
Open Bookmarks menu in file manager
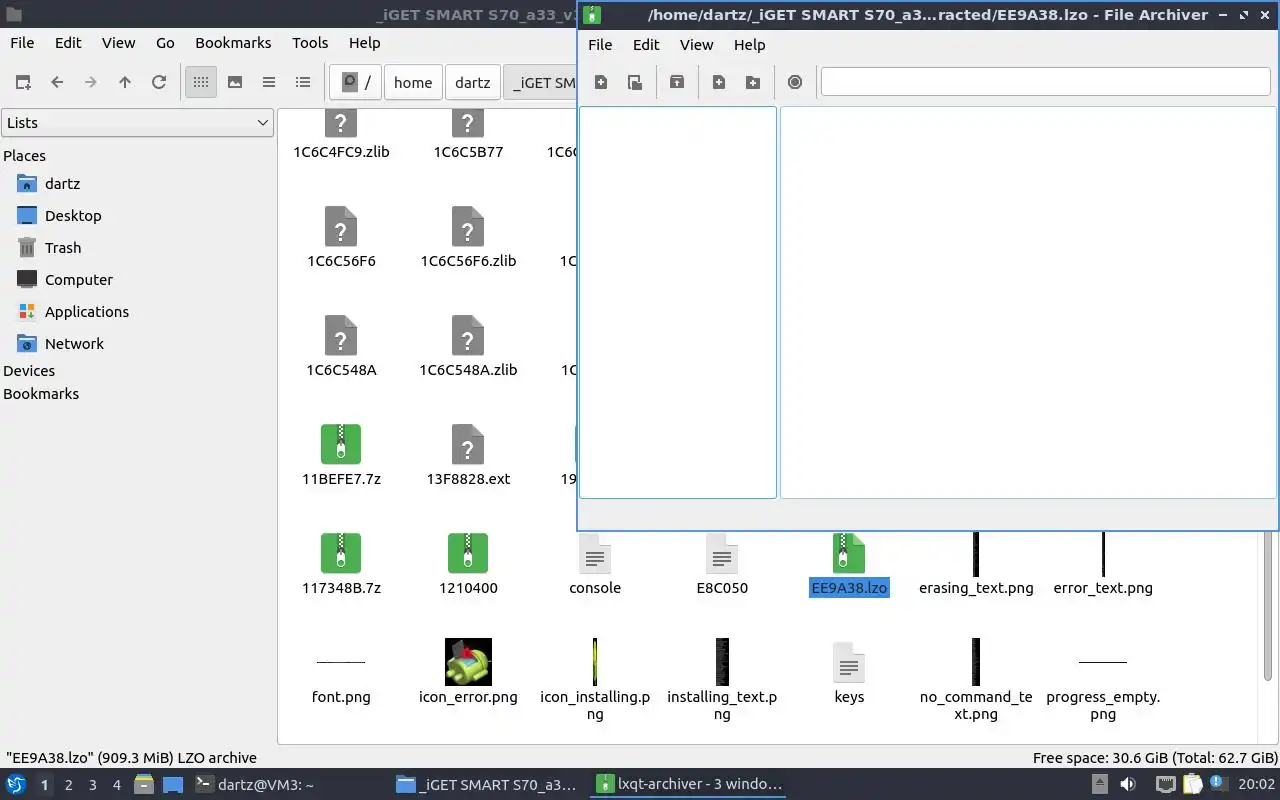(233, 43)
